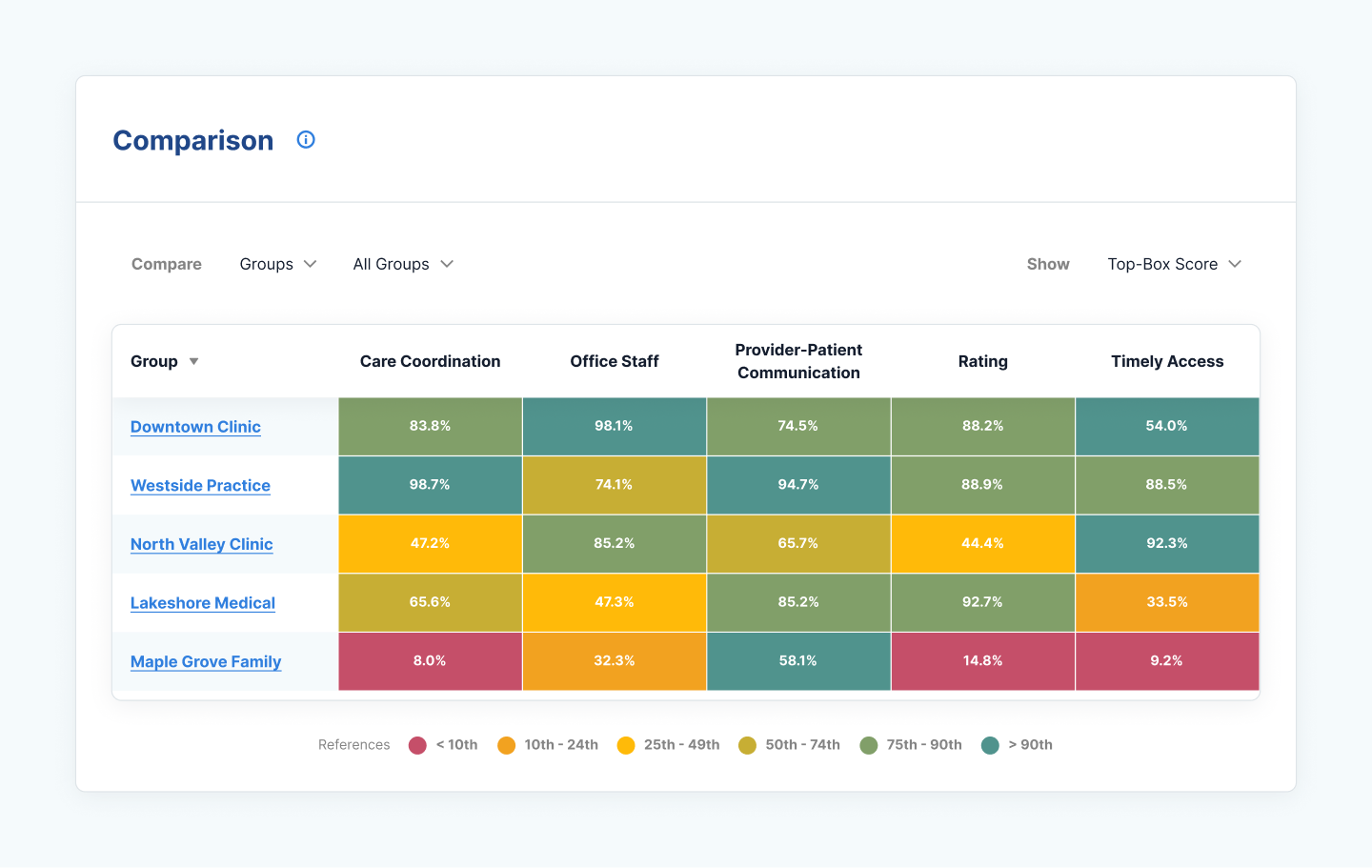
Task: Select the 9.2% cell
Action: tap(1167, 661)
